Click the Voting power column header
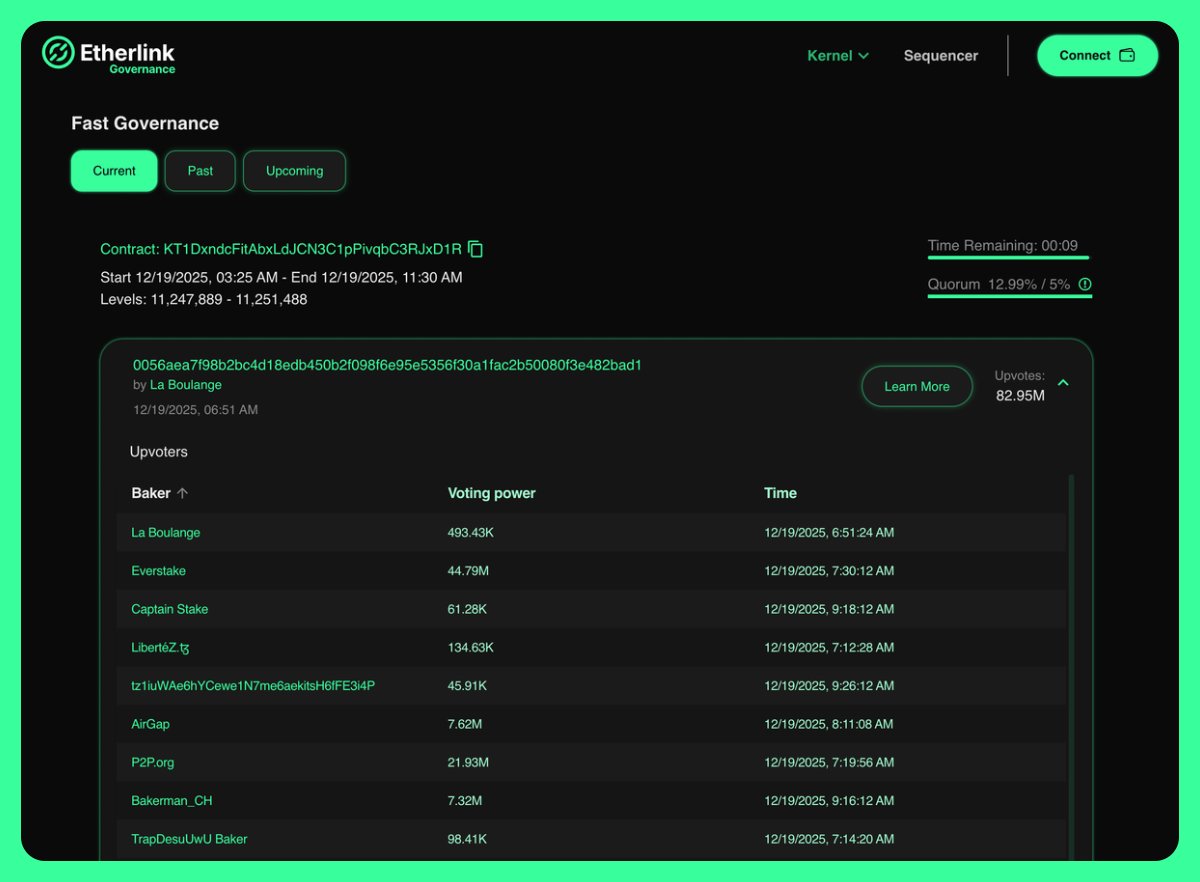The image size is (1200, 882). (491, 493)
